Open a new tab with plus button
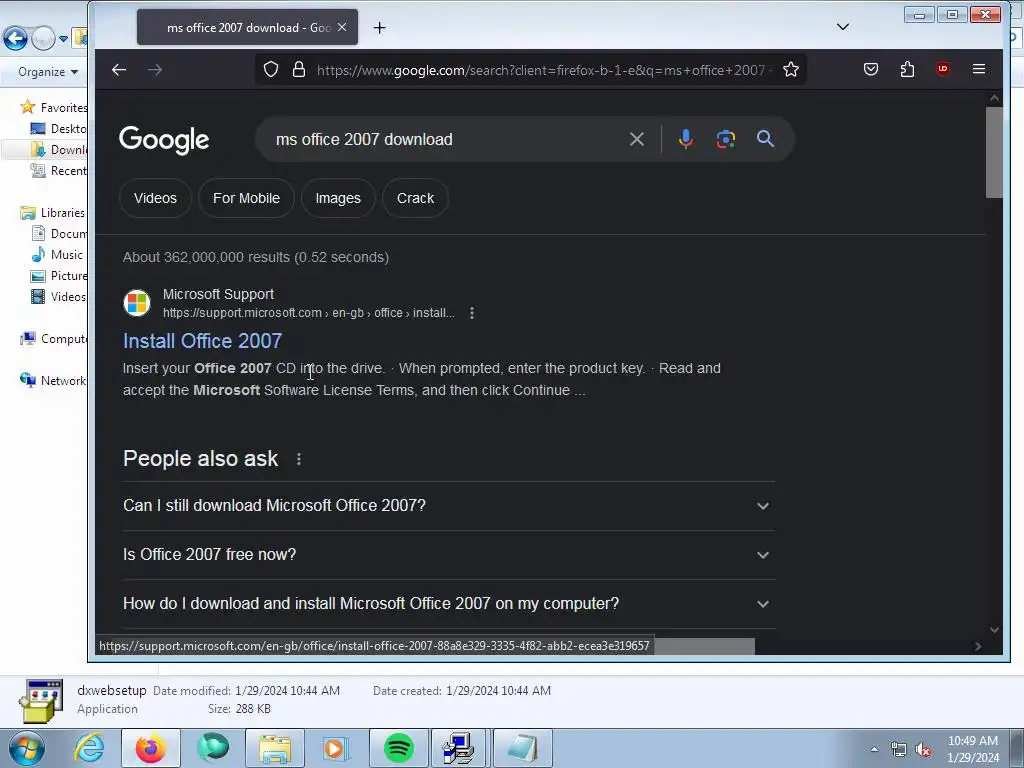 [379, 27]
